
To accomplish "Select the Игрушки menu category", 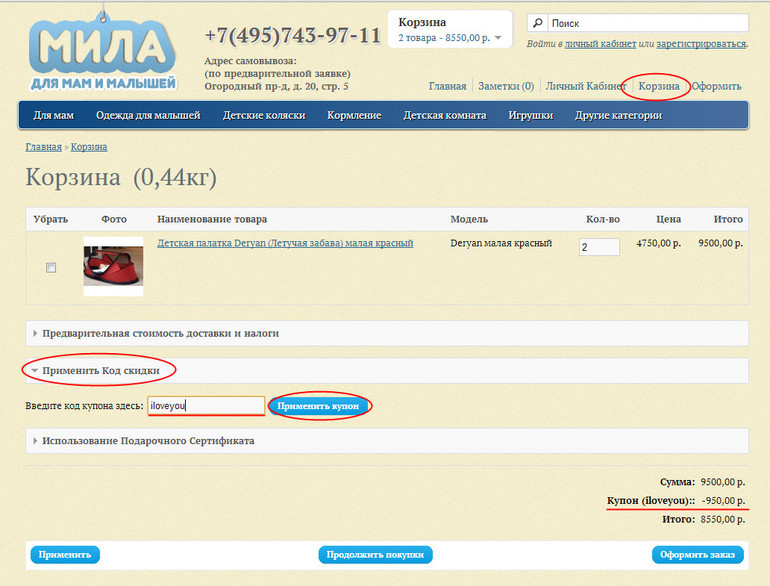I will pos(530,115).
